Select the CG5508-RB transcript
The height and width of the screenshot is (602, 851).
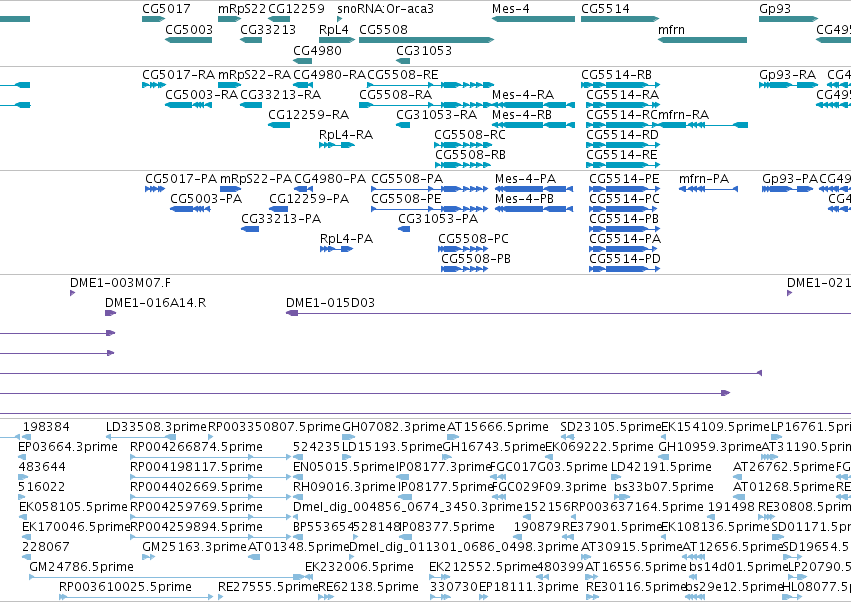463,165
